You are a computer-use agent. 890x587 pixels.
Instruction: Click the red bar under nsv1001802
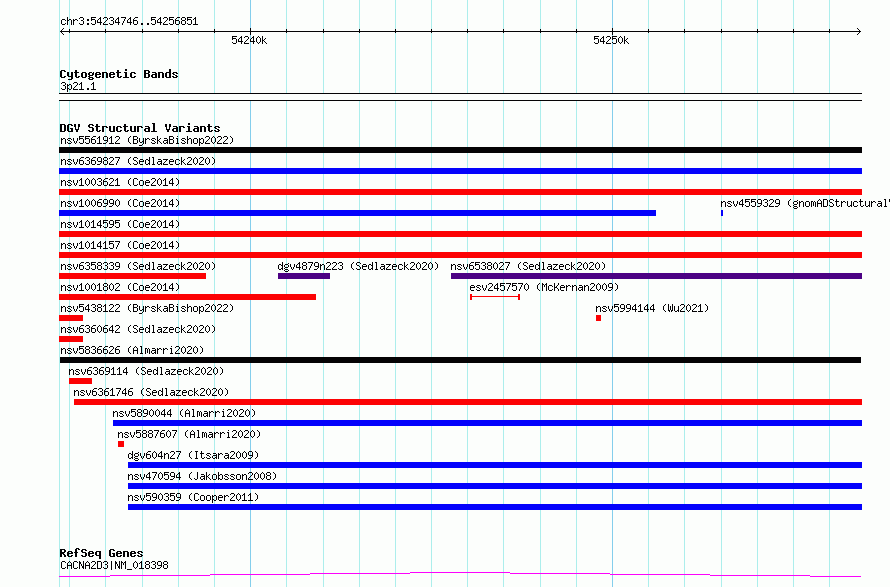[x=187, y=297]
